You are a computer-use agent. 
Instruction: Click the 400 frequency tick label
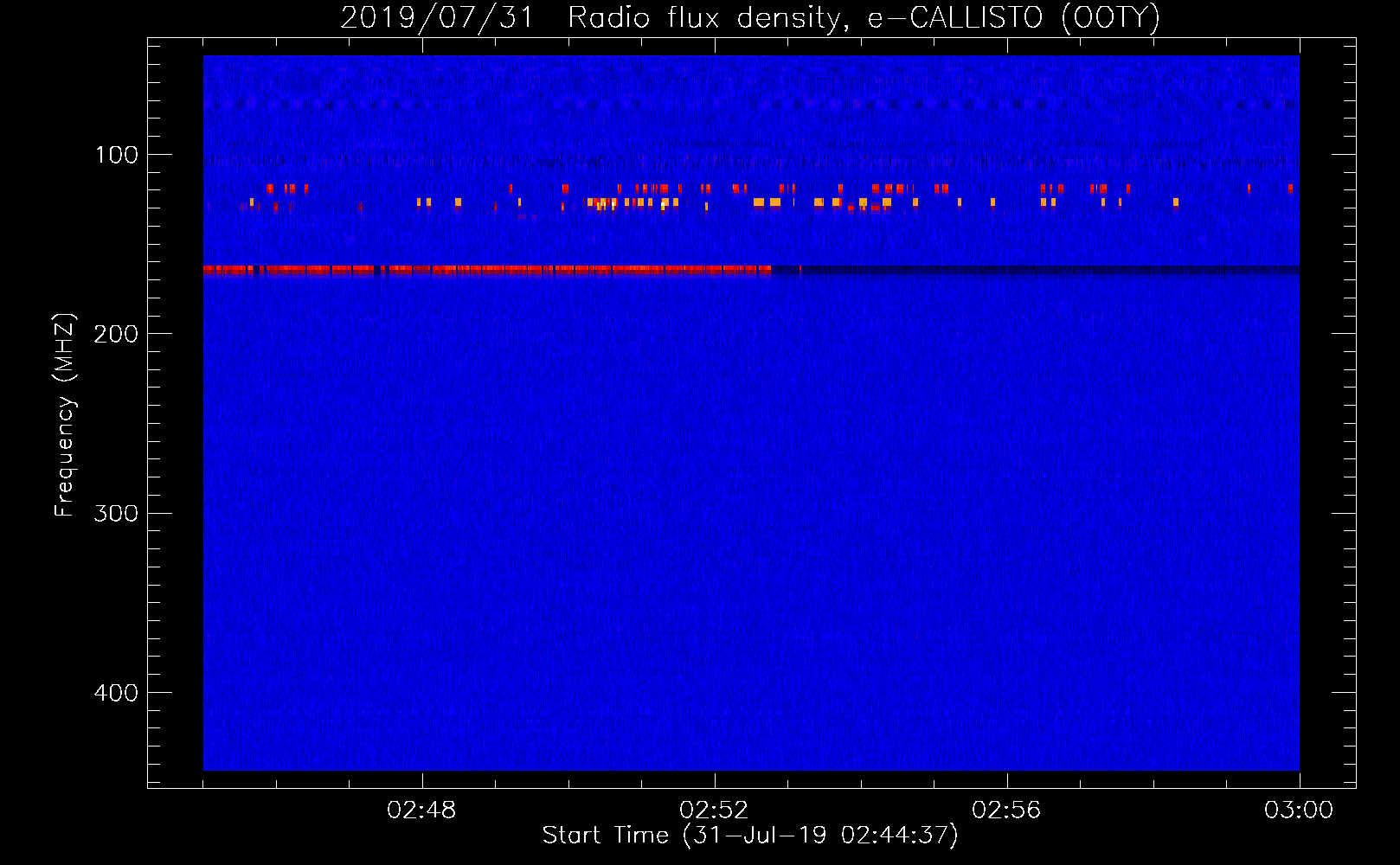tap(116, 693)
